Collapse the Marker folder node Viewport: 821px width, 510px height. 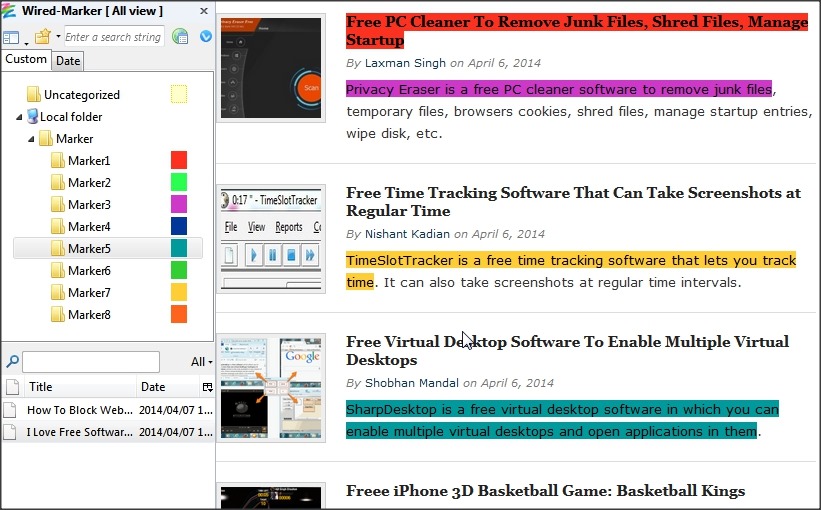click(x=31, y=139)
